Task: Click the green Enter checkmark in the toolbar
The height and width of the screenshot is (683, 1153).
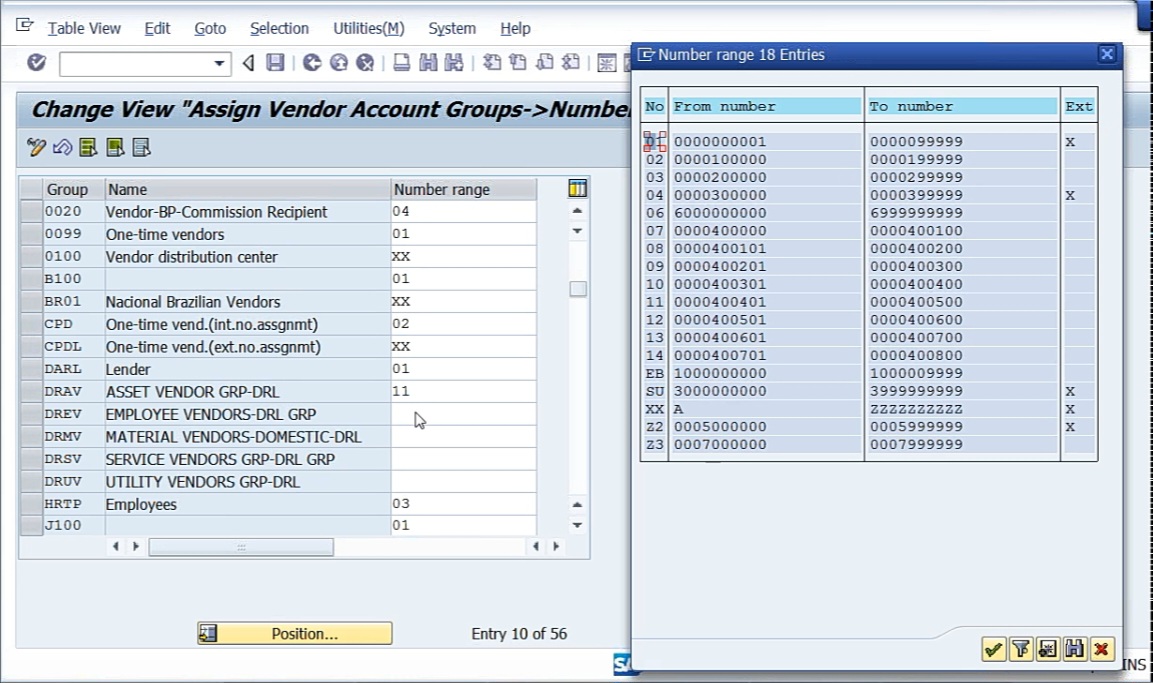Action: [x=36, y=63]
